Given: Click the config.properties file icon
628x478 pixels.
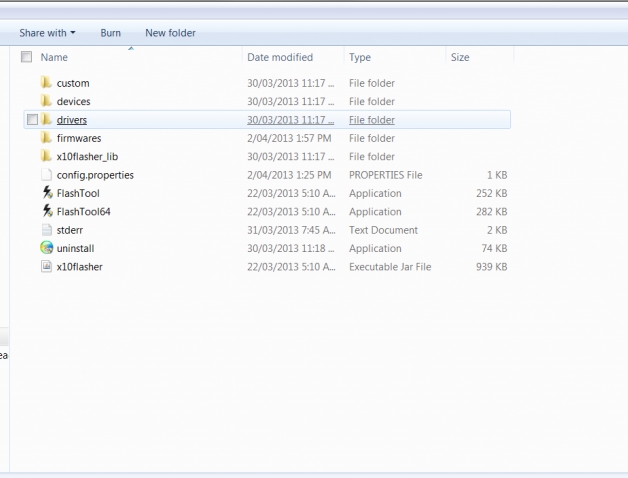Looking at the screenshot, I should (46, 175).
